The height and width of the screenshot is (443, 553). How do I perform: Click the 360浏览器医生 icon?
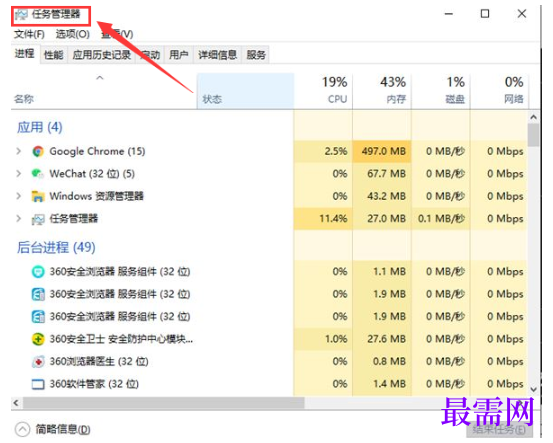pyautogui.click(x=38, y=362)
